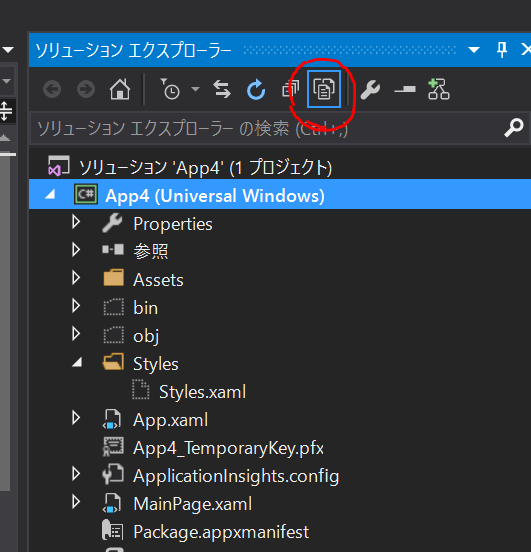Click the App.xaml file icon
The width and height of the screenshot is (531, 552).
point(112,419)
